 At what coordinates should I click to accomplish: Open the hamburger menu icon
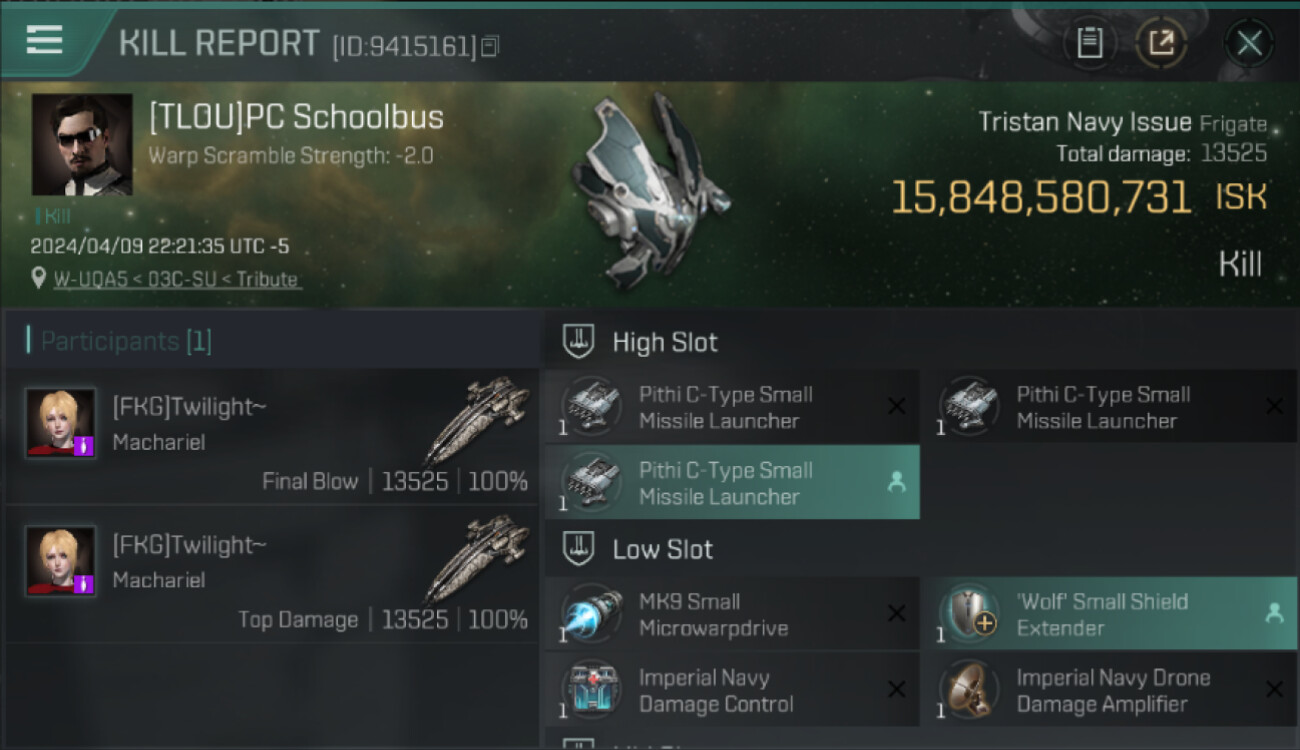(45, 41)
